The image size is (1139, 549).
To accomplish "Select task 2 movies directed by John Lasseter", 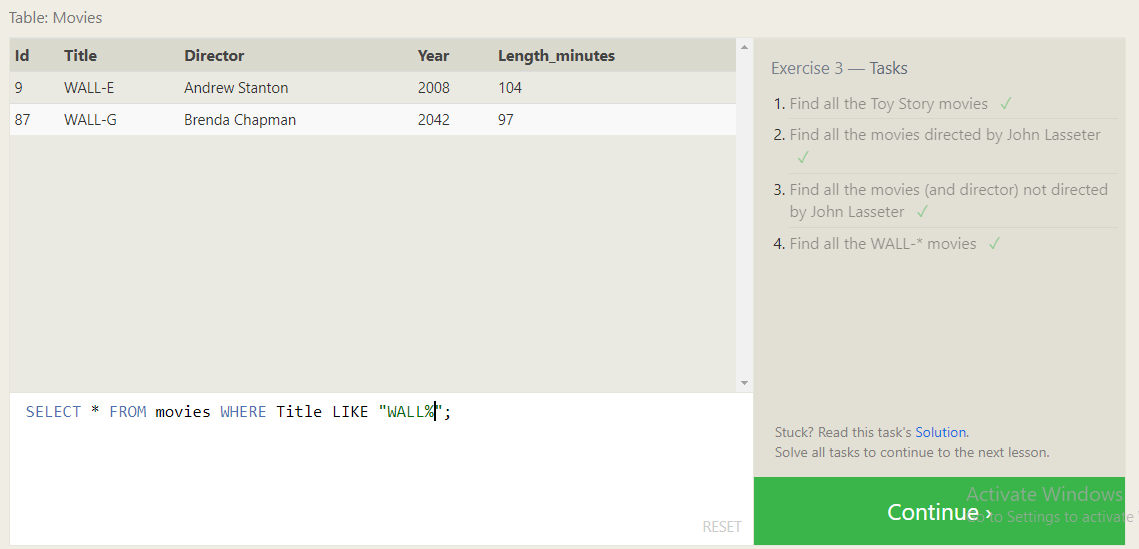I will (x=944, y=135).
